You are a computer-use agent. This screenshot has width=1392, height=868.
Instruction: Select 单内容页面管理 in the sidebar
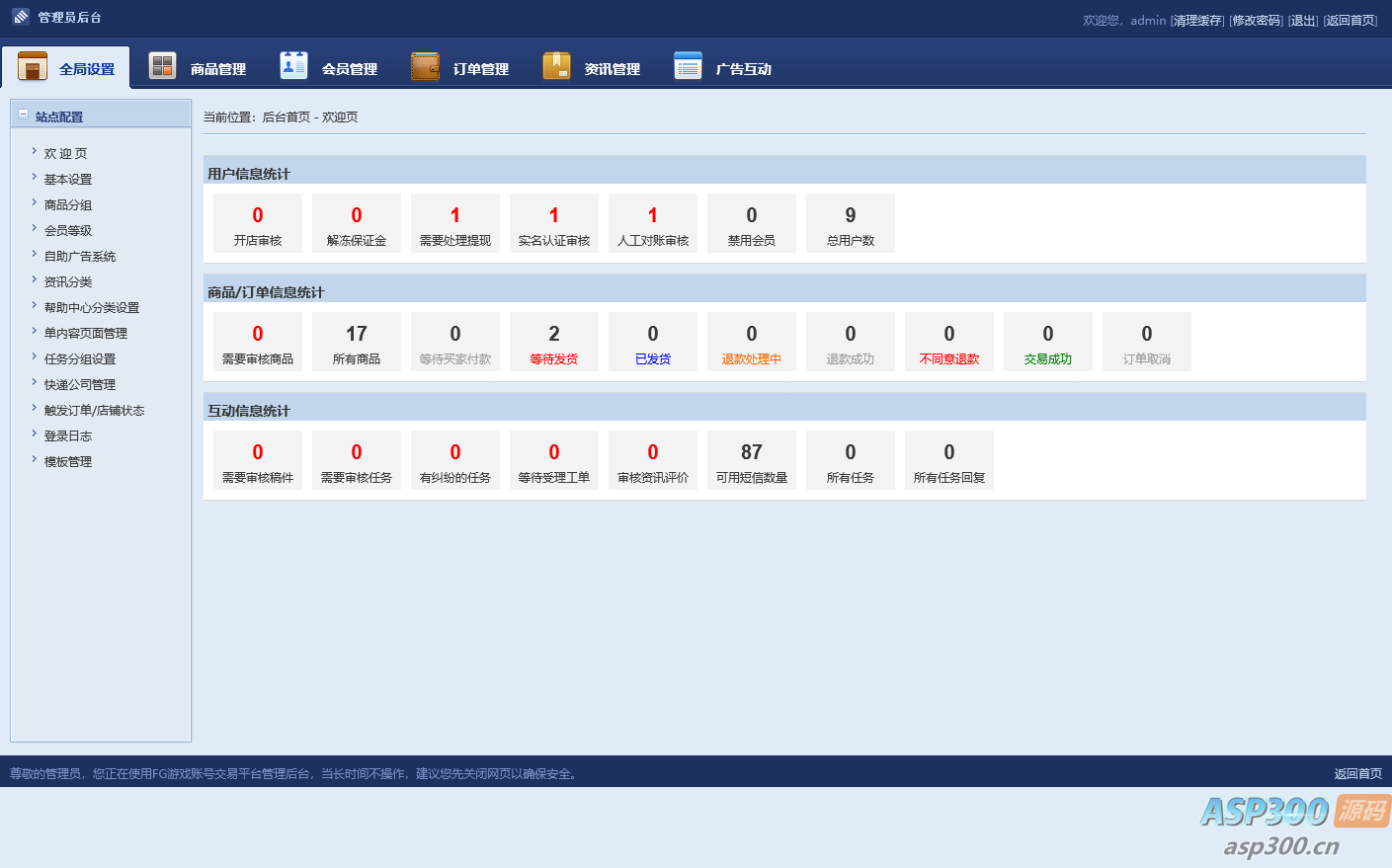pyautogui.click(x=86, y=334)
